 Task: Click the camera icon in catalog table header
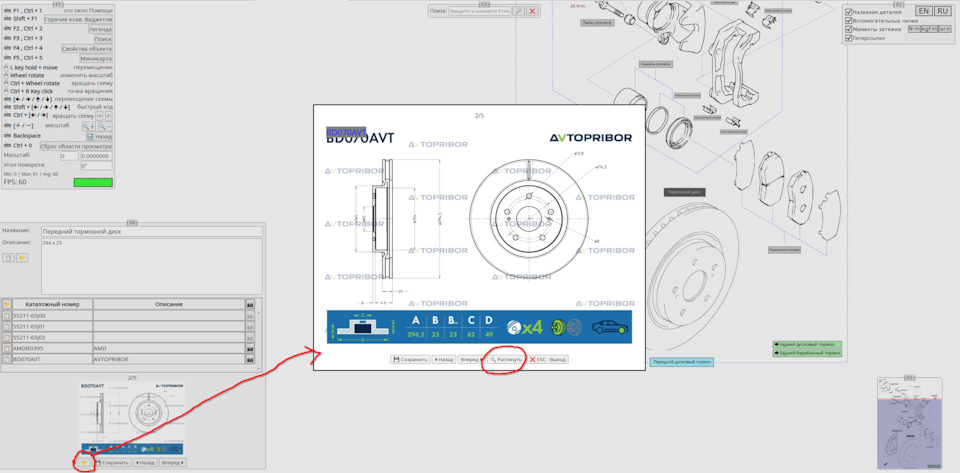click(250, 304)
